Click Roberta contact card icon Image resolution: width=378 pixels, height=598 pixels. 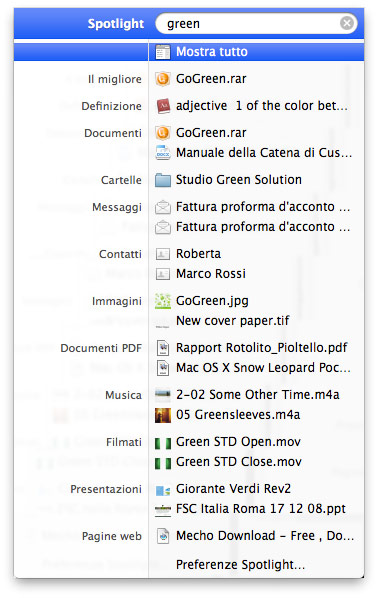point(163,254)
